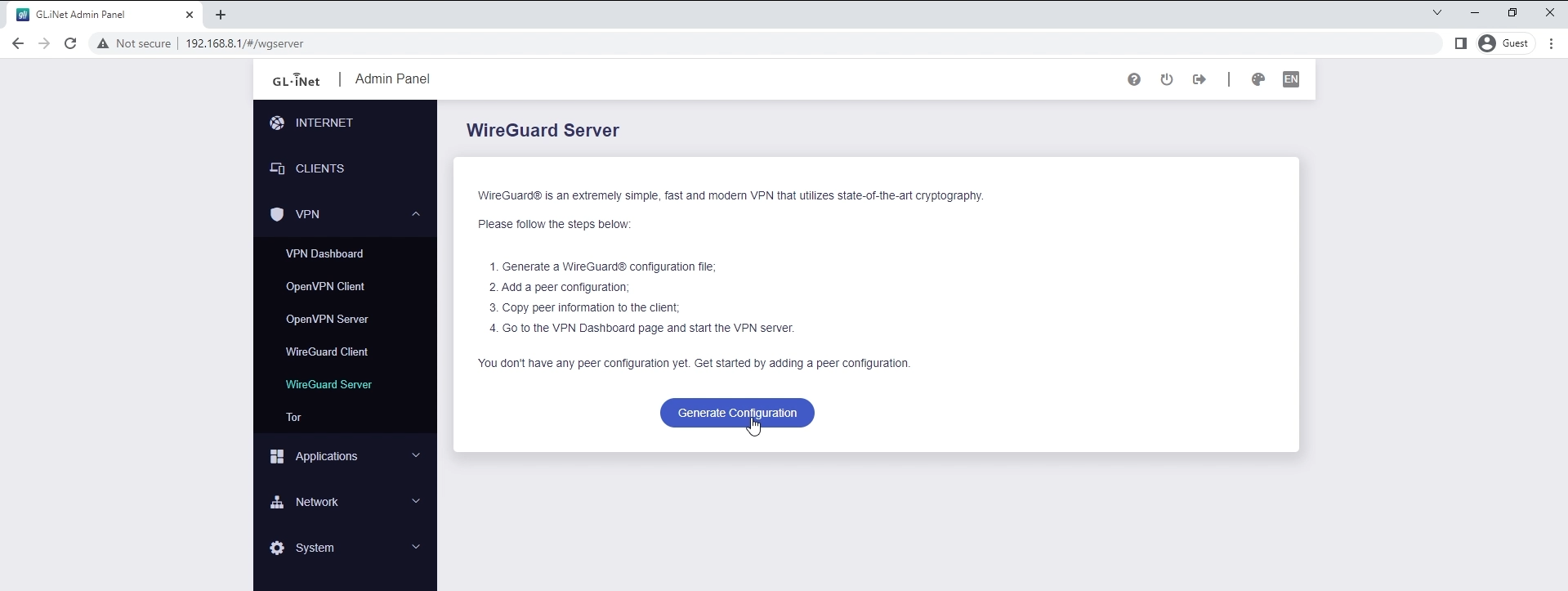Click the browser forward arrow
Screen dimensions: 1568x591
pos(44,43)
